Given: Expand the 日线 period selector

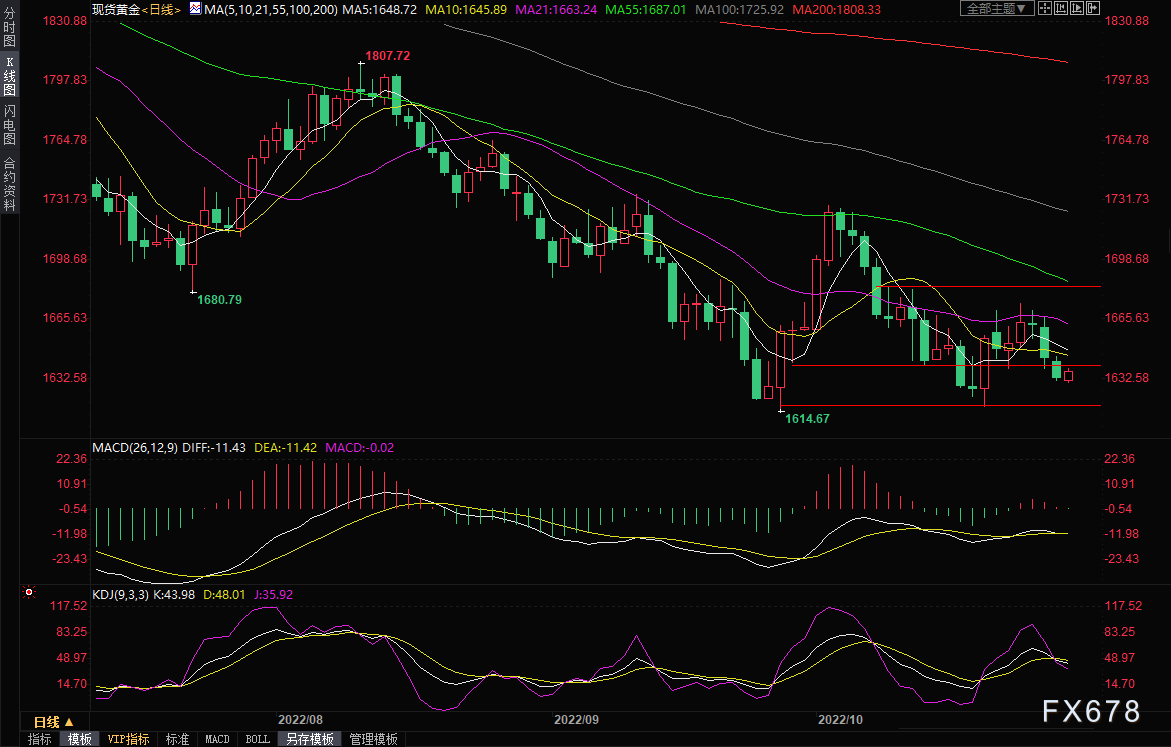Looking at the screenshot, I should pos(52,722).
